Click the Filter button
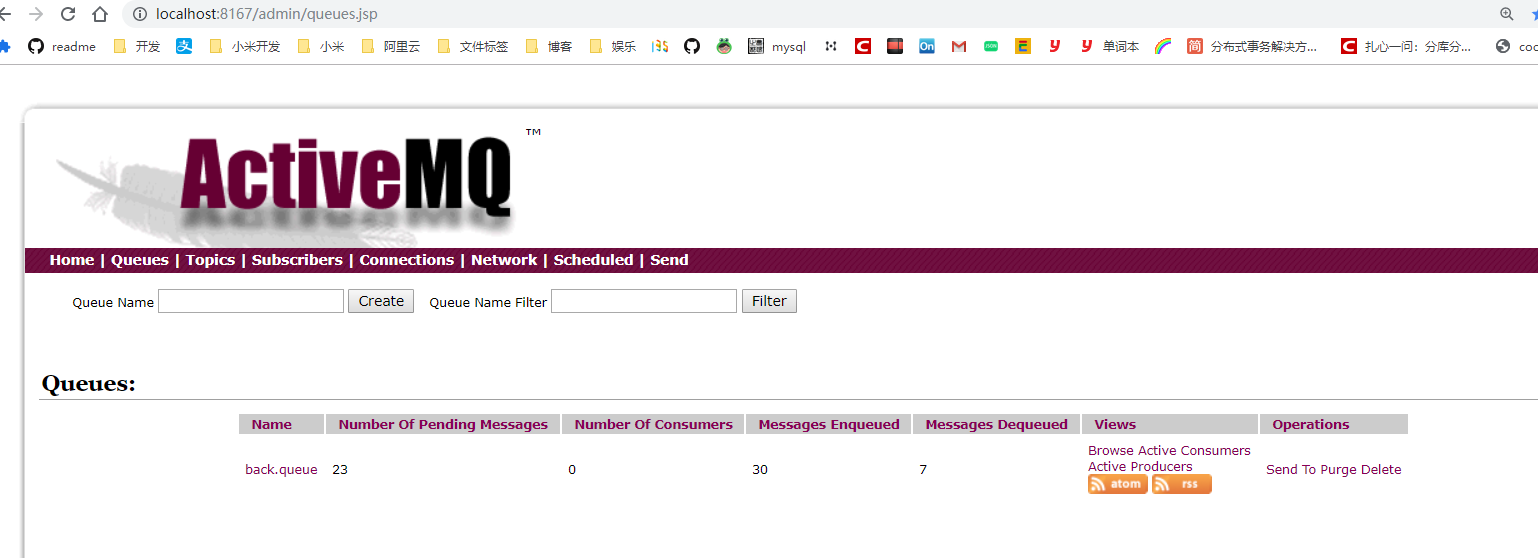1538x558 pixels. pos(769,301)
